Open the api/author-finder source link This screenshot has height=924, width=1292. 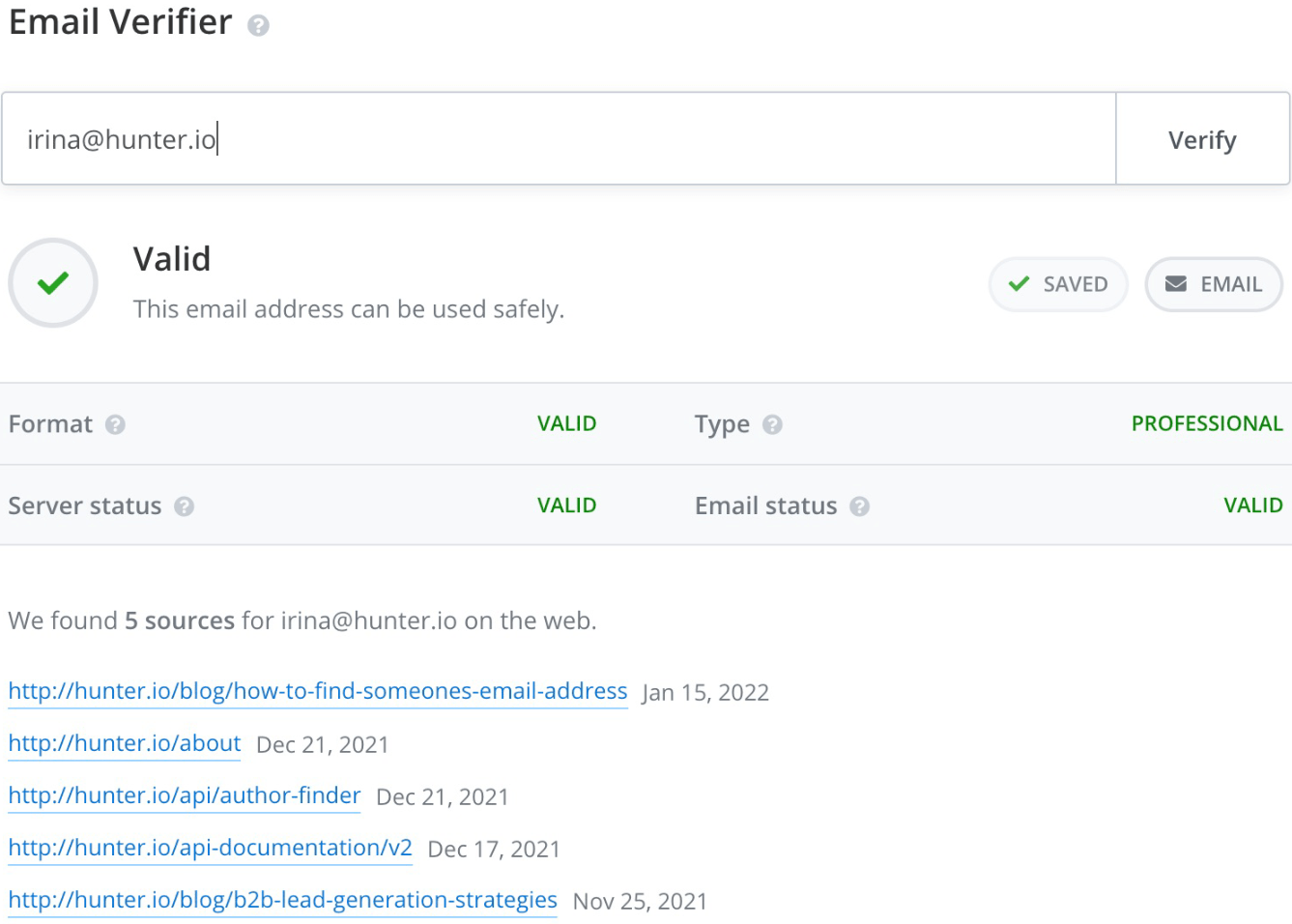[185, 795]
